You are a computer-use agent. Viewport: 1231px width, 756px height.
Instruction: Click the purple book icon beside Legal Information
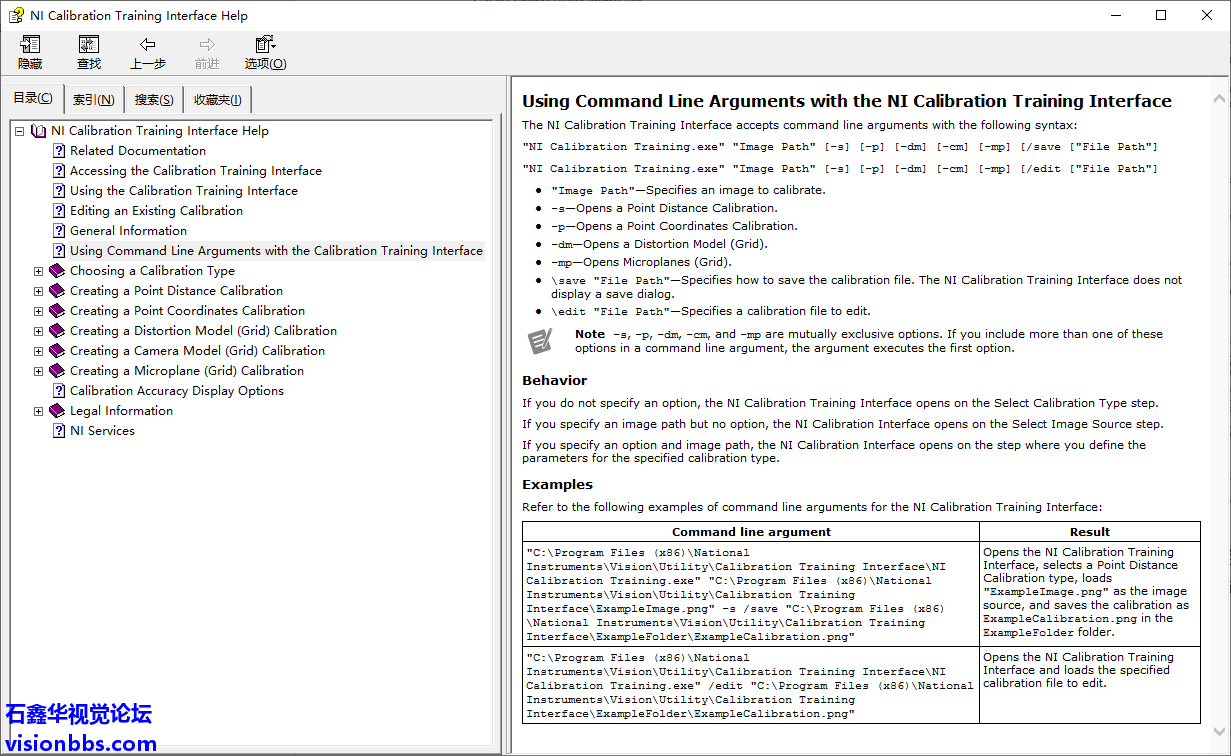pyautogui.click(x=57, y=411)
